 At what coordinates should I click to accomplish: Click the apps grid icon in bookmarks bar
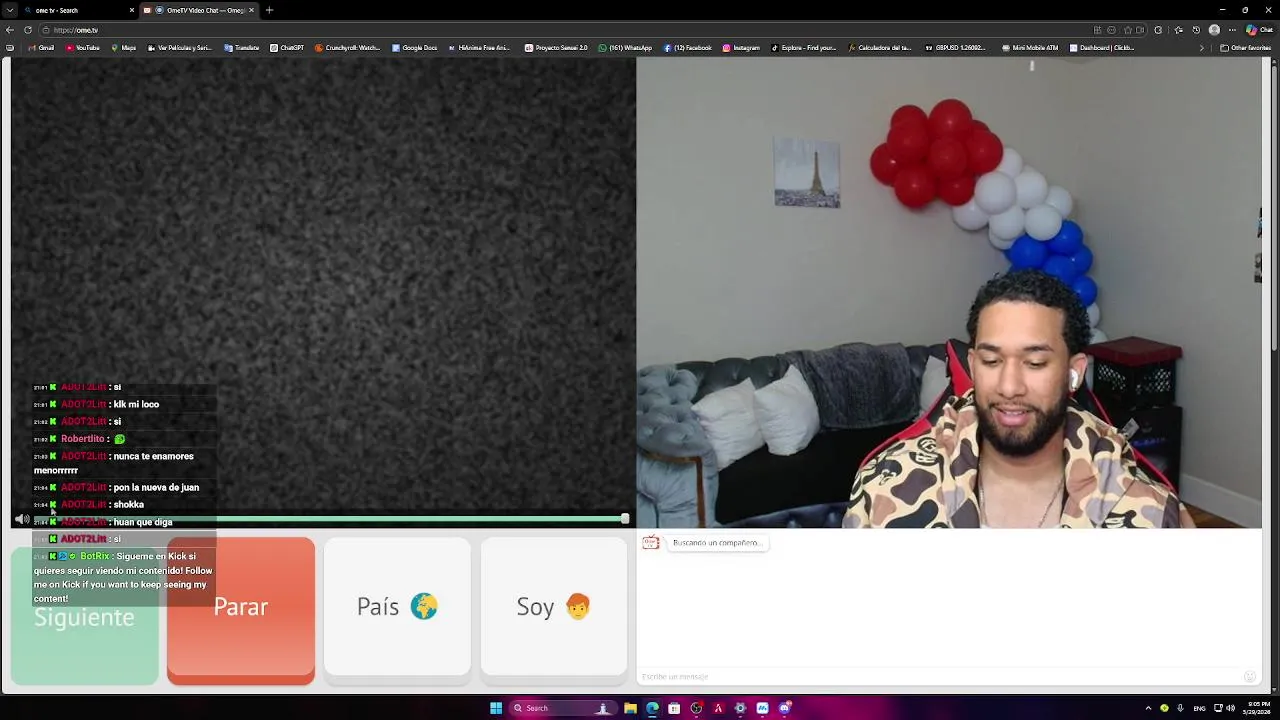pos(10,47)
